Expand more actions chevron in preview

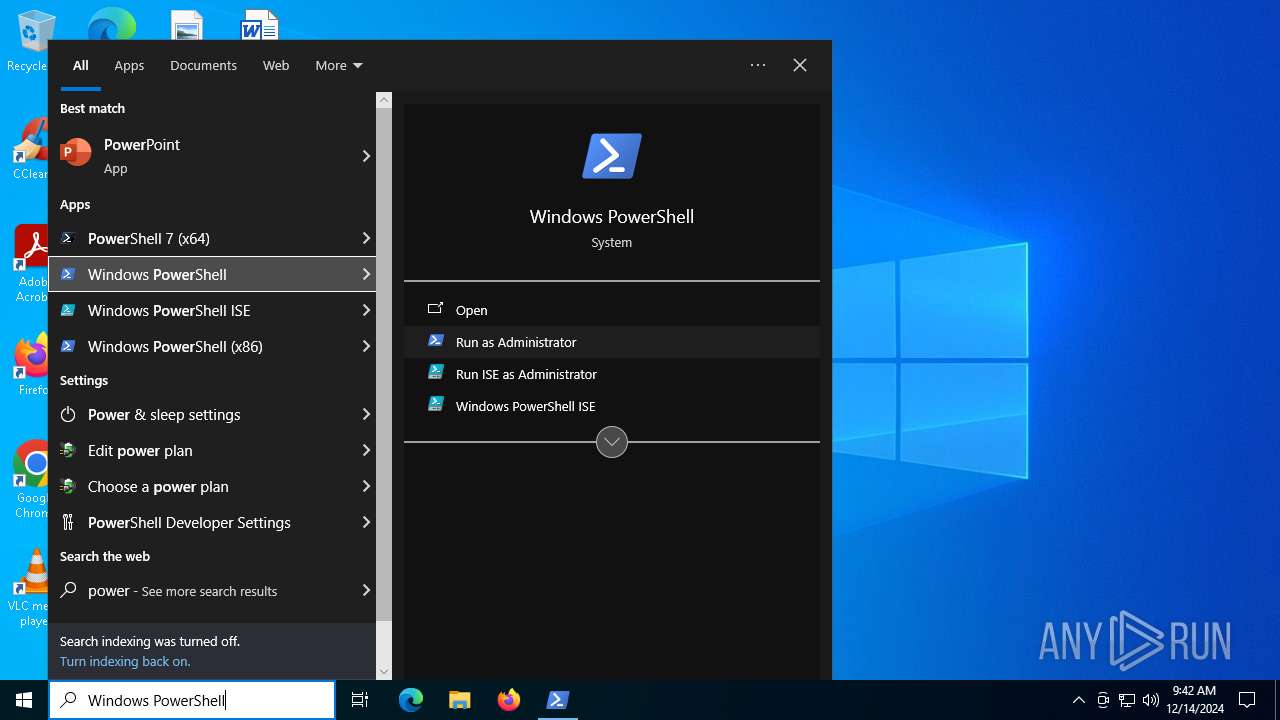(x=612, y=441)
